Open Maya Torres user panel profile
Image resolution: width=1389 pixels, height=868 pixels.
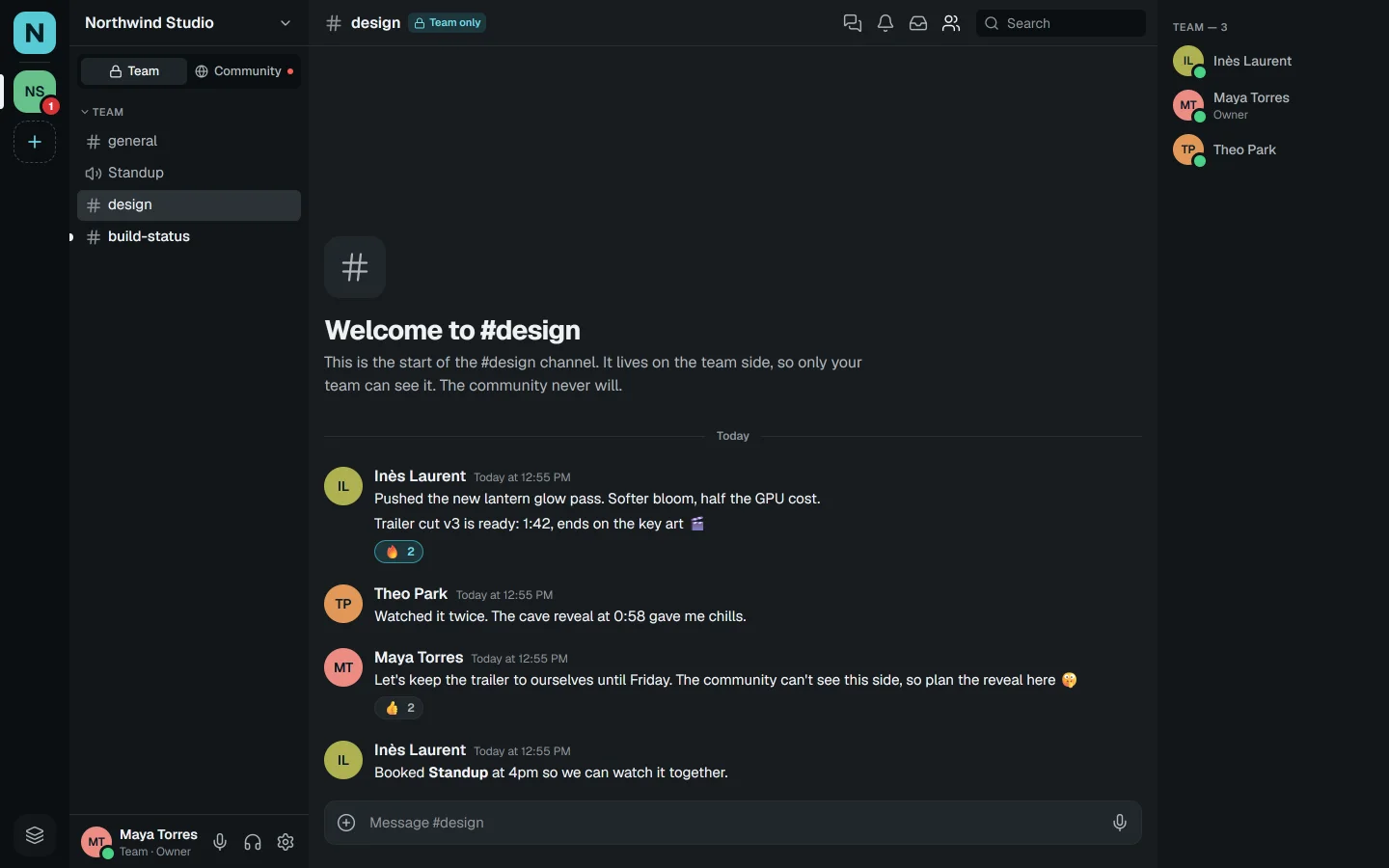point(140,842)
